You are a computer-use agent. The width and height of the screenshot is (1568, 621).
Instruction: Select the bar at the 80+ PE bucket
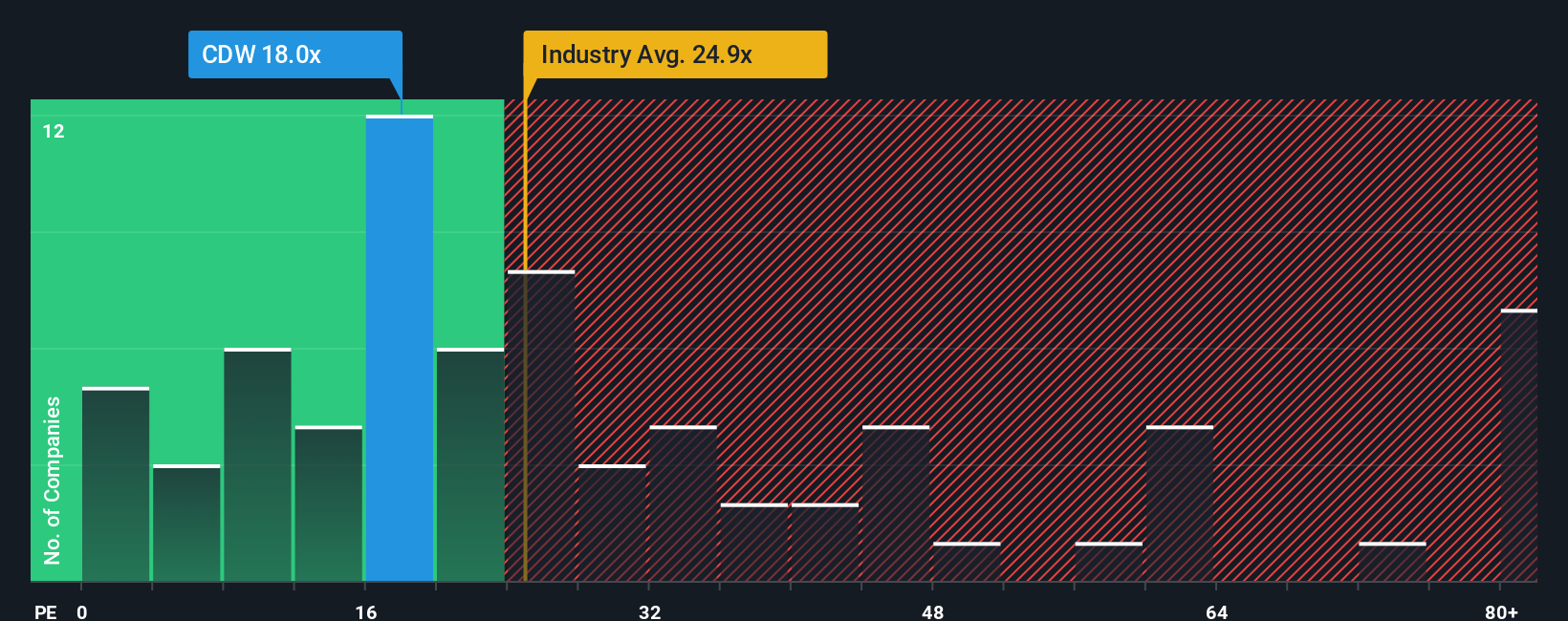coord(1519,445)
